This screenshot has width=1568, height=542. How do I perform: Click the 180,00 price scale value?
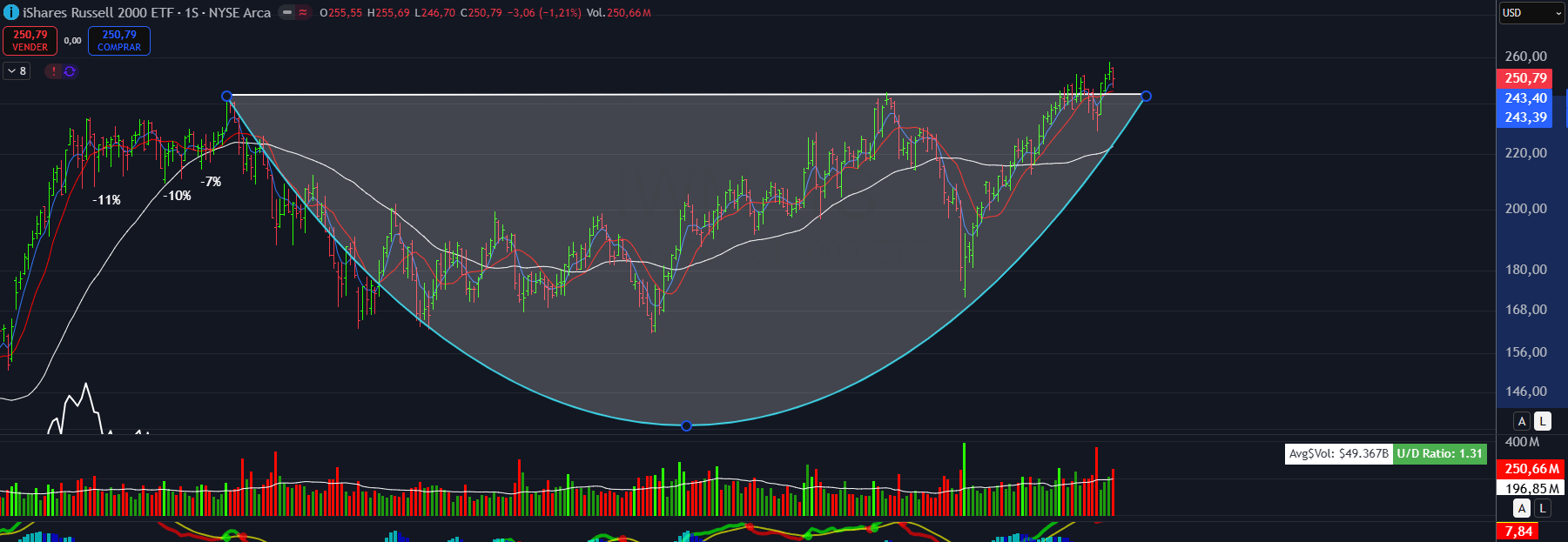1525,270
